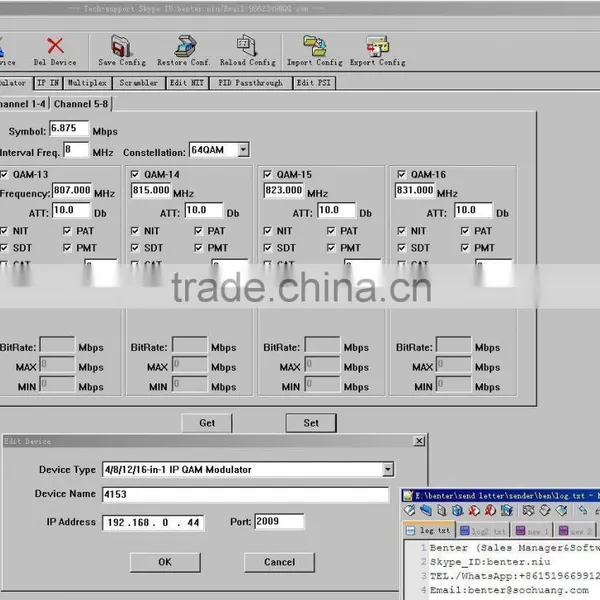Toggle the PMT checkbox under QAM-14
The image size is (600, 600).
click(x=198, y=248)
